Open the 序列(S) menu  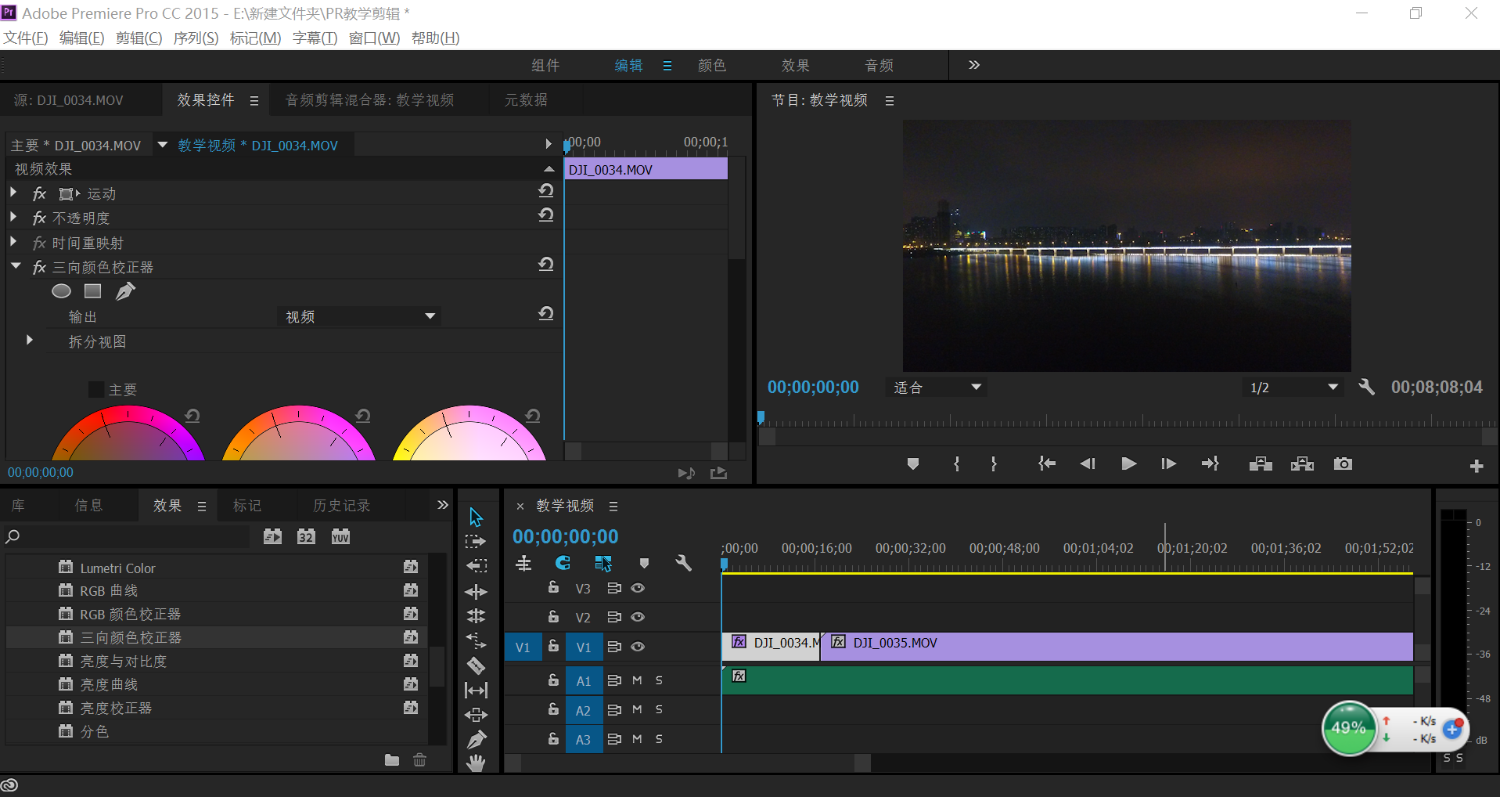point(196,38)
